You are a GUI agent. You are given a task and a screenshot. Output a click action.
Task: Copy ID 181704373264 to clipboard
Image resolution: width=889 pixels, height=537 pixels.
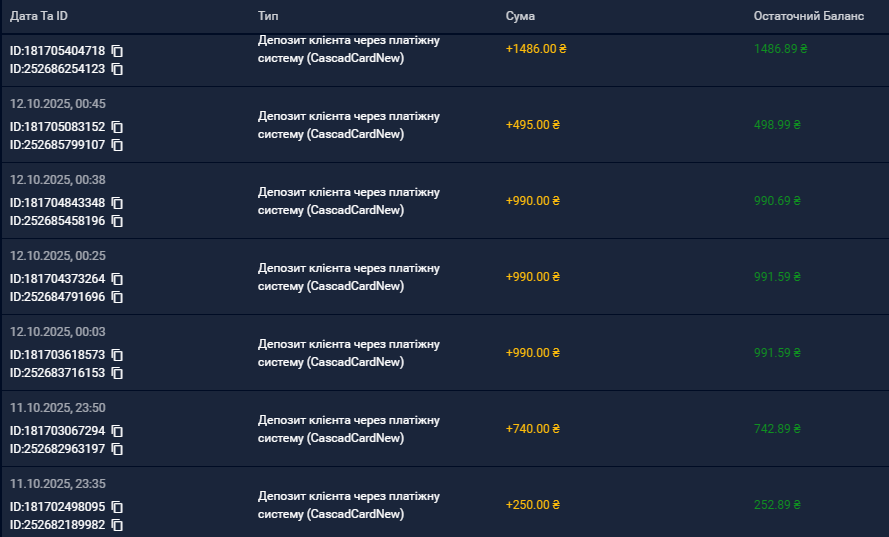(117, 279)
